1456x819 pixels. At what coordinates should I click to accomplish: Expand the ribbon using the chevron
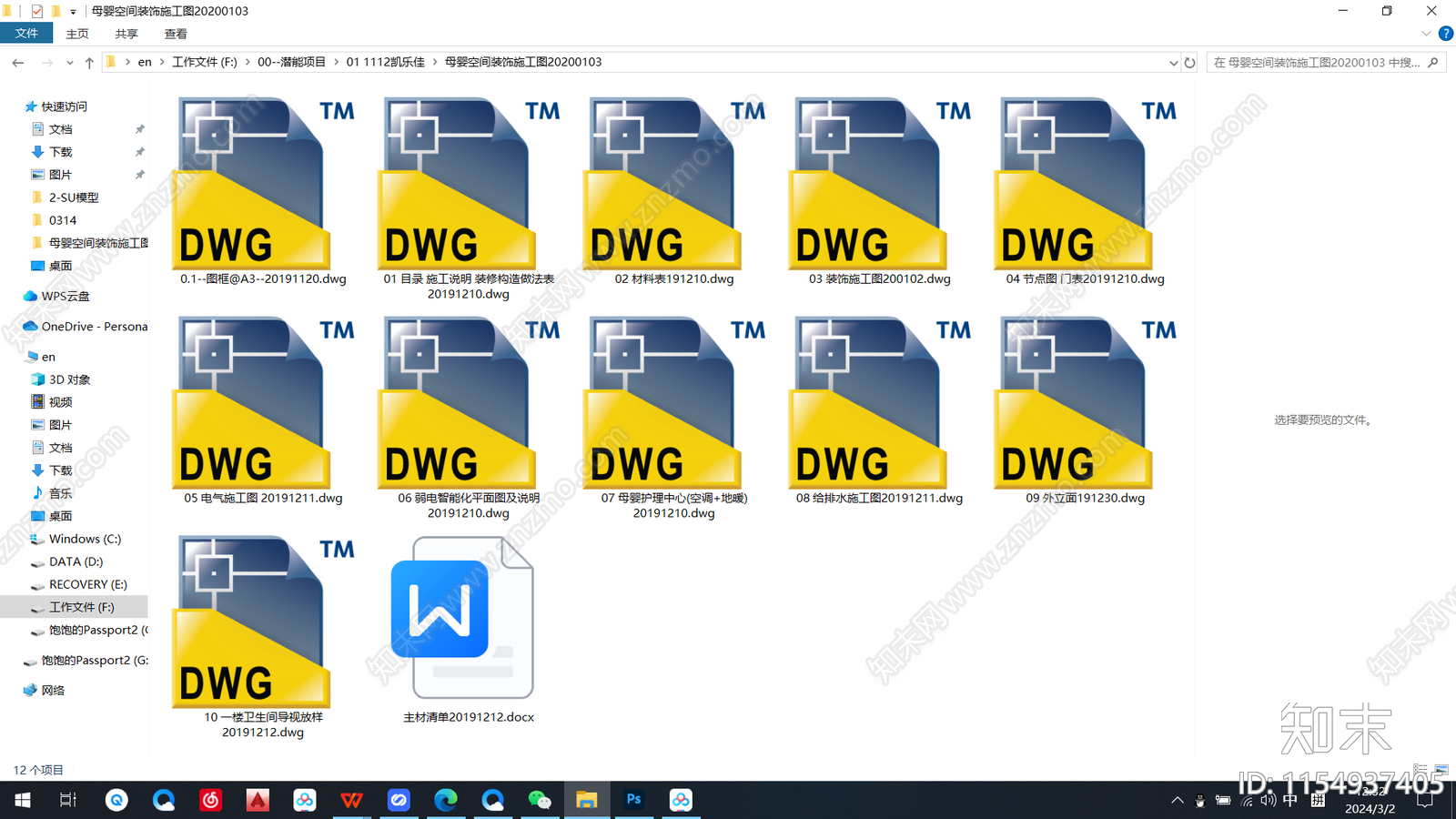[1426, 34]
